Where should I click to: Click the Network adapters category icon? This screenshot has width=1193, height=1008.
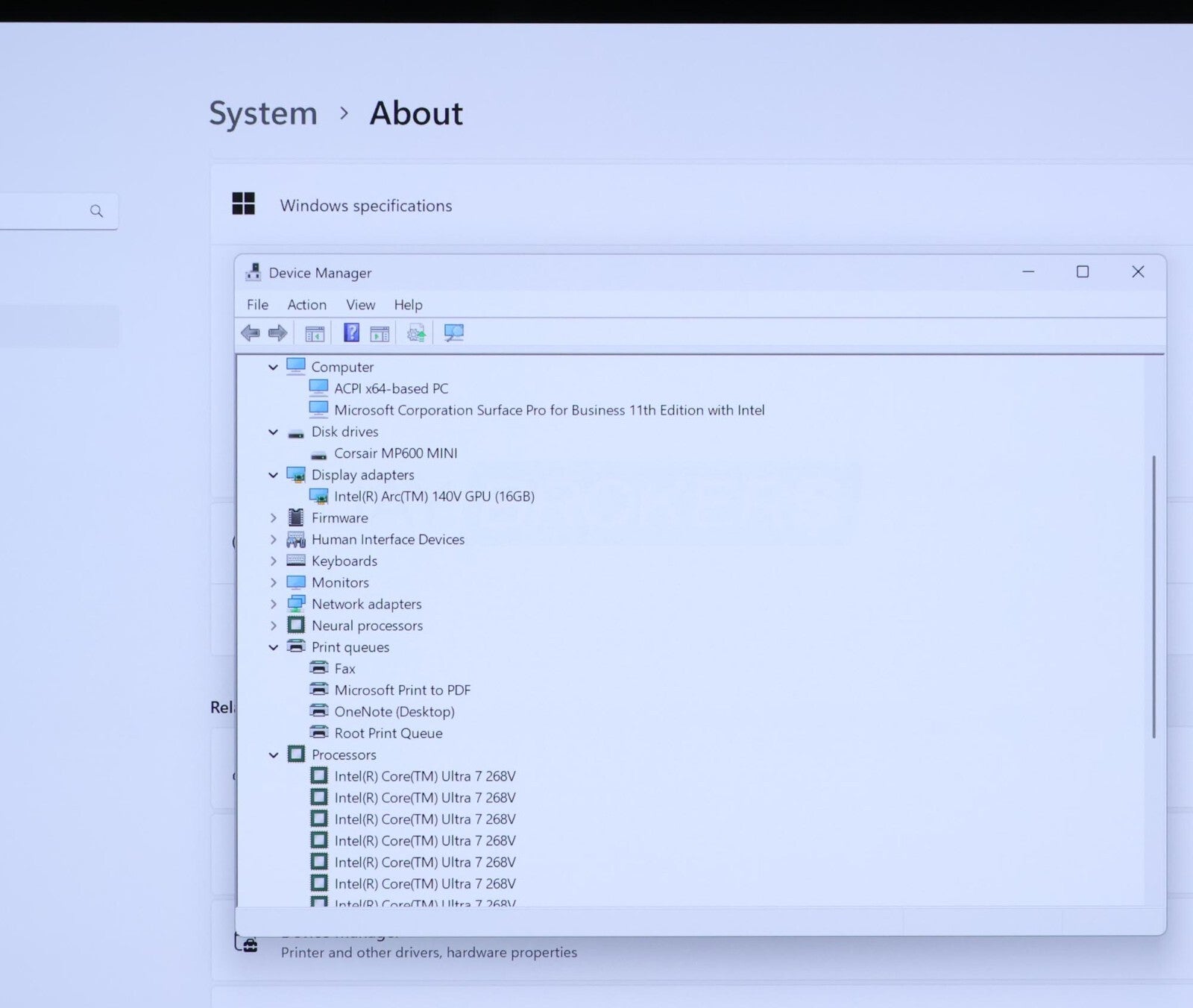(x=296, y=604)
